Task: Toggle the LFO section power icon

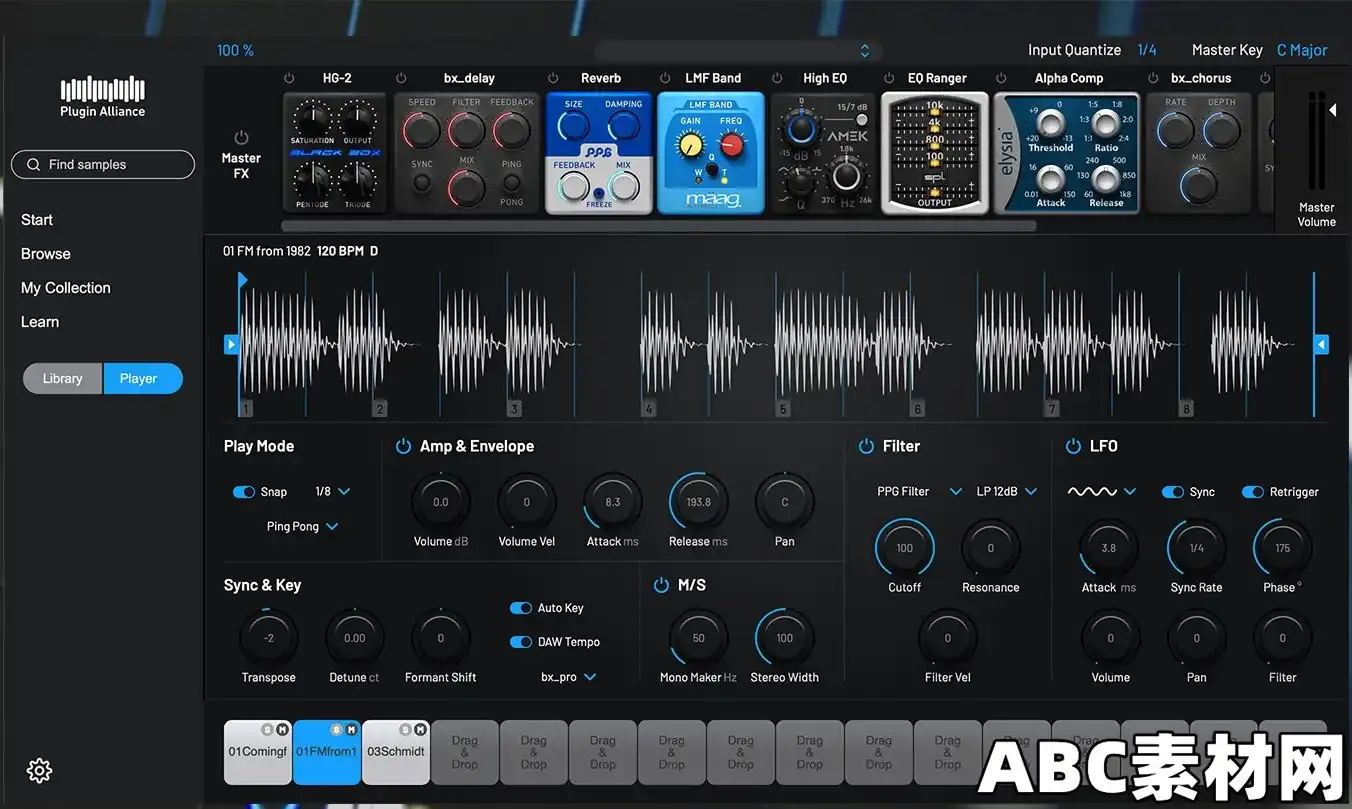Action: 1073,446
